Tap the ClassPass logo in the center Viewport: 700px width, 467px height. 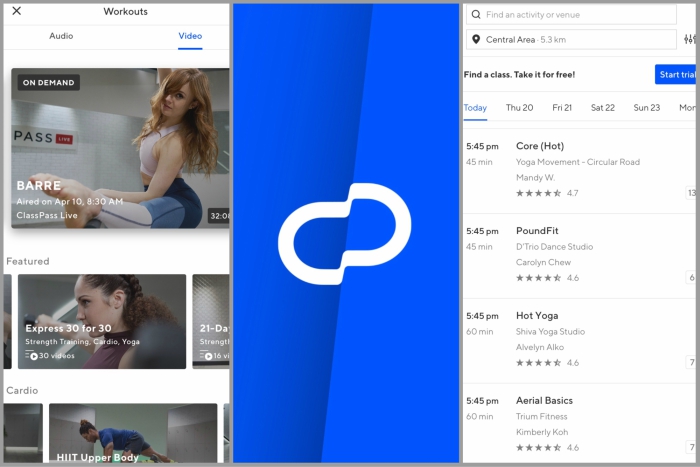(345, 235)
